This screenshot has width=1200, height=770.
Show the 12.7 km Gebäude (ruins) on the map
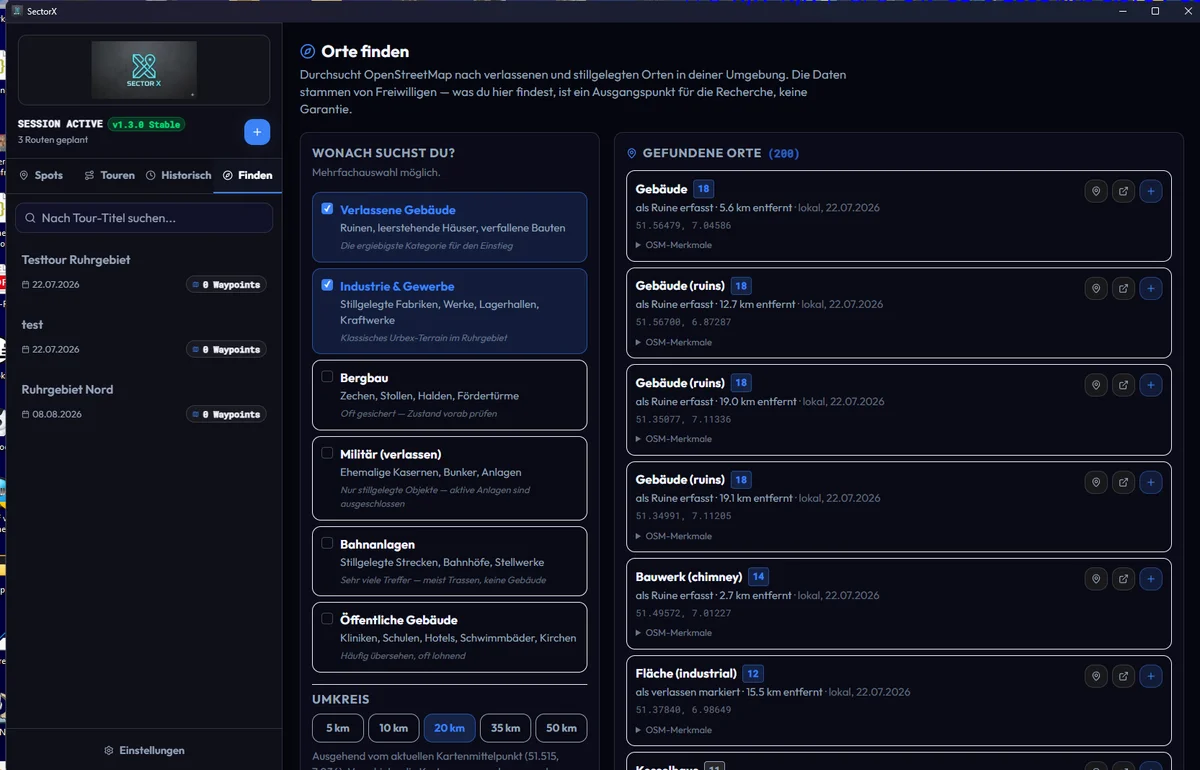(x=1096, y=288)
